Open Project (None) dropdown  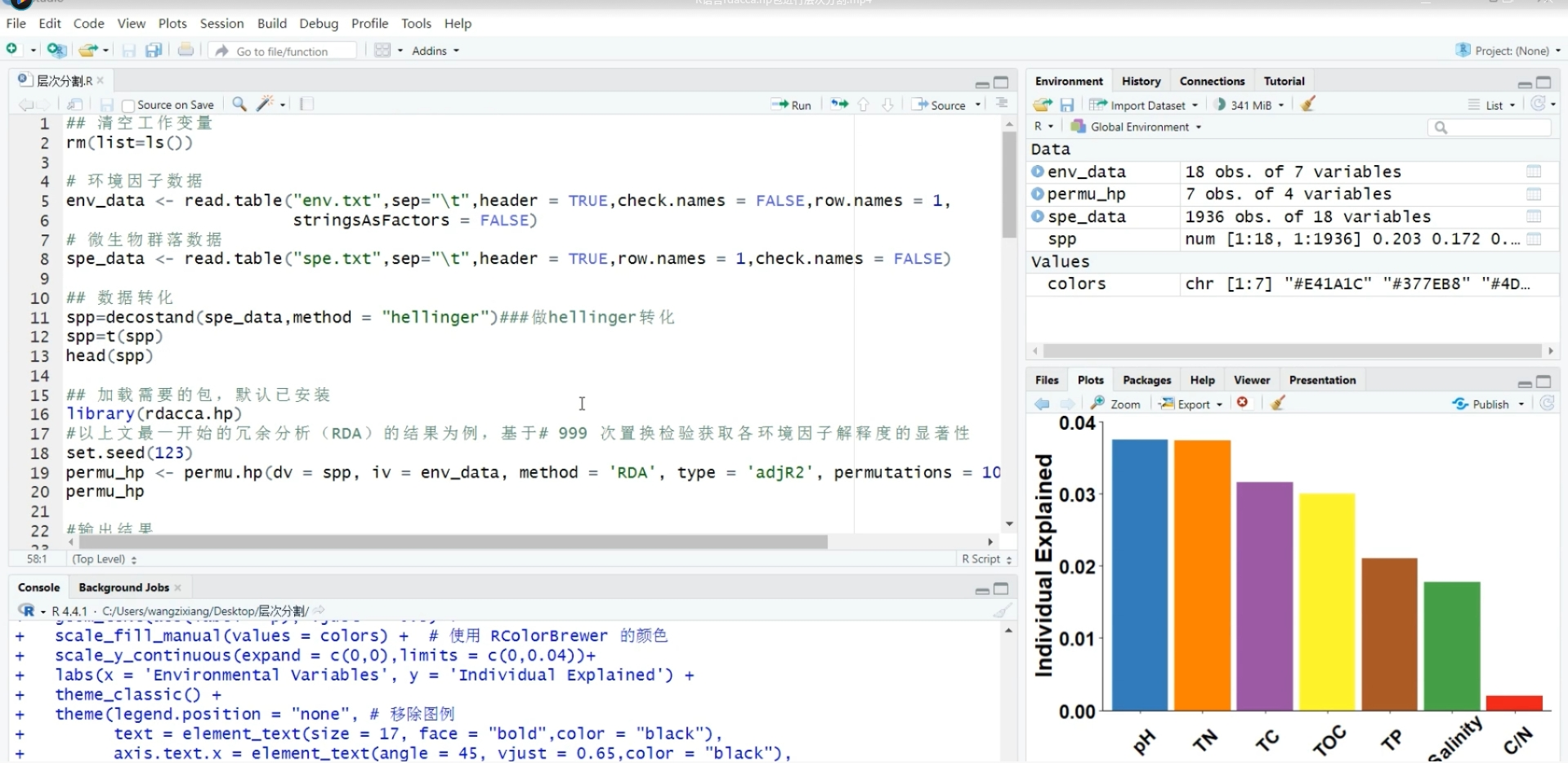click(1508, 51)
